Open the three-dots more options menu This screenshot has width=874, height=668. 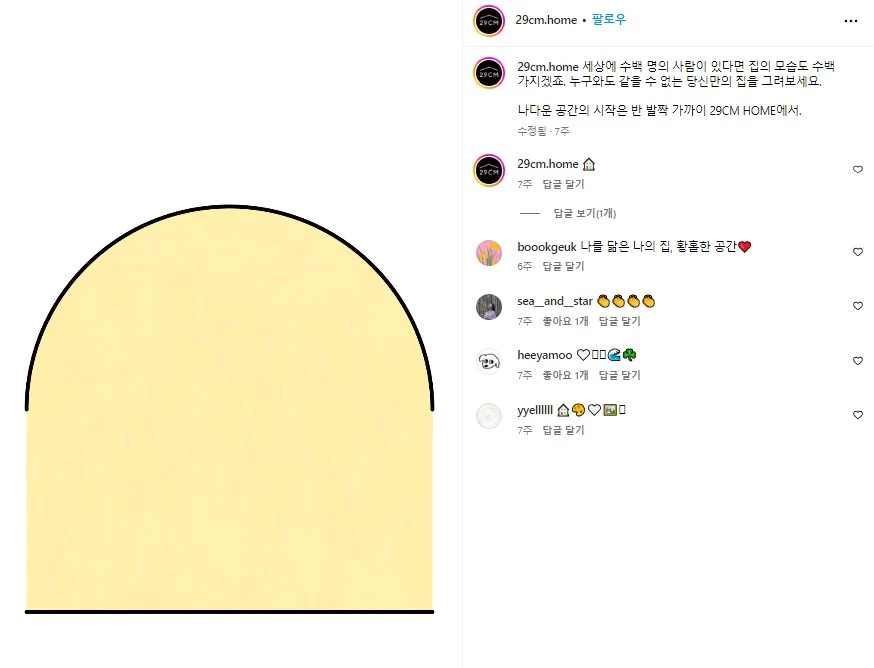851,21
